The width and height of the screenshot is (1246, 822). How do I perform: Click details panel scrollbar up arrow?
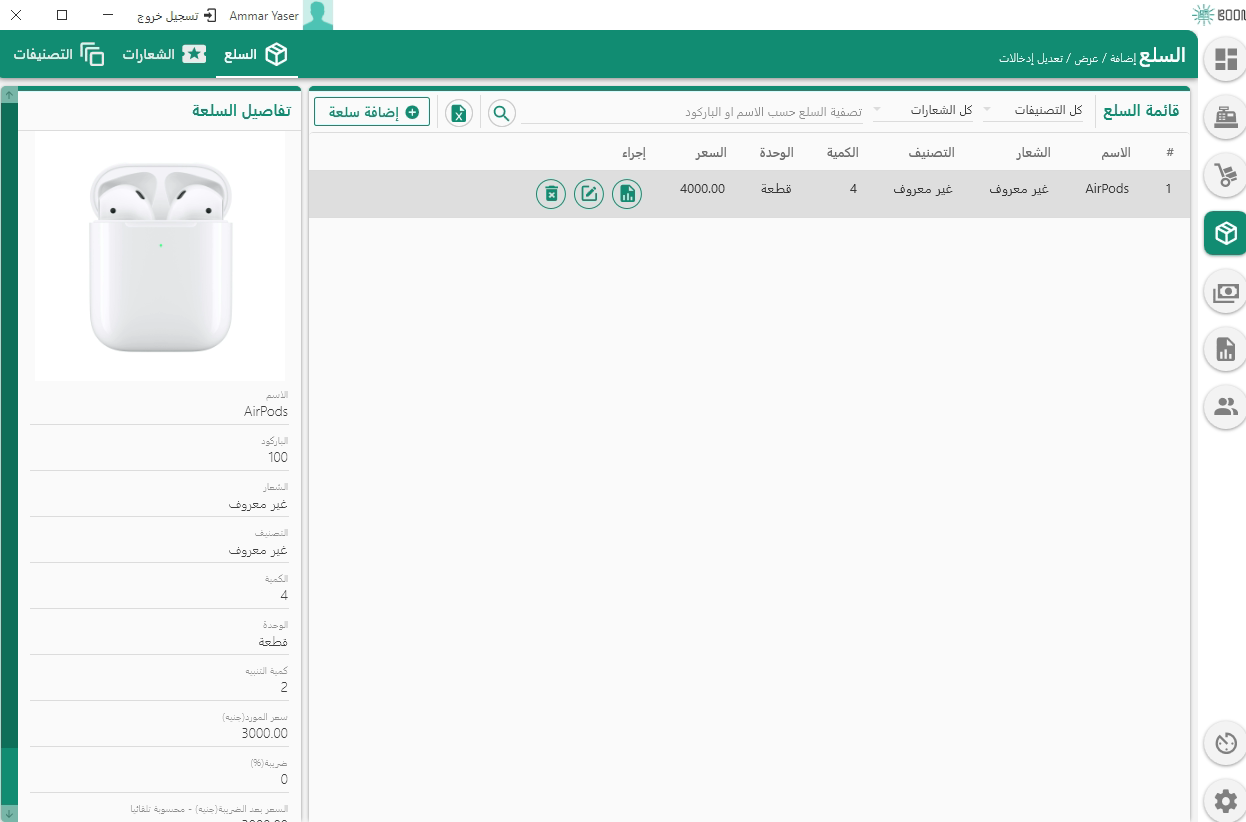[x=9, y=95]
